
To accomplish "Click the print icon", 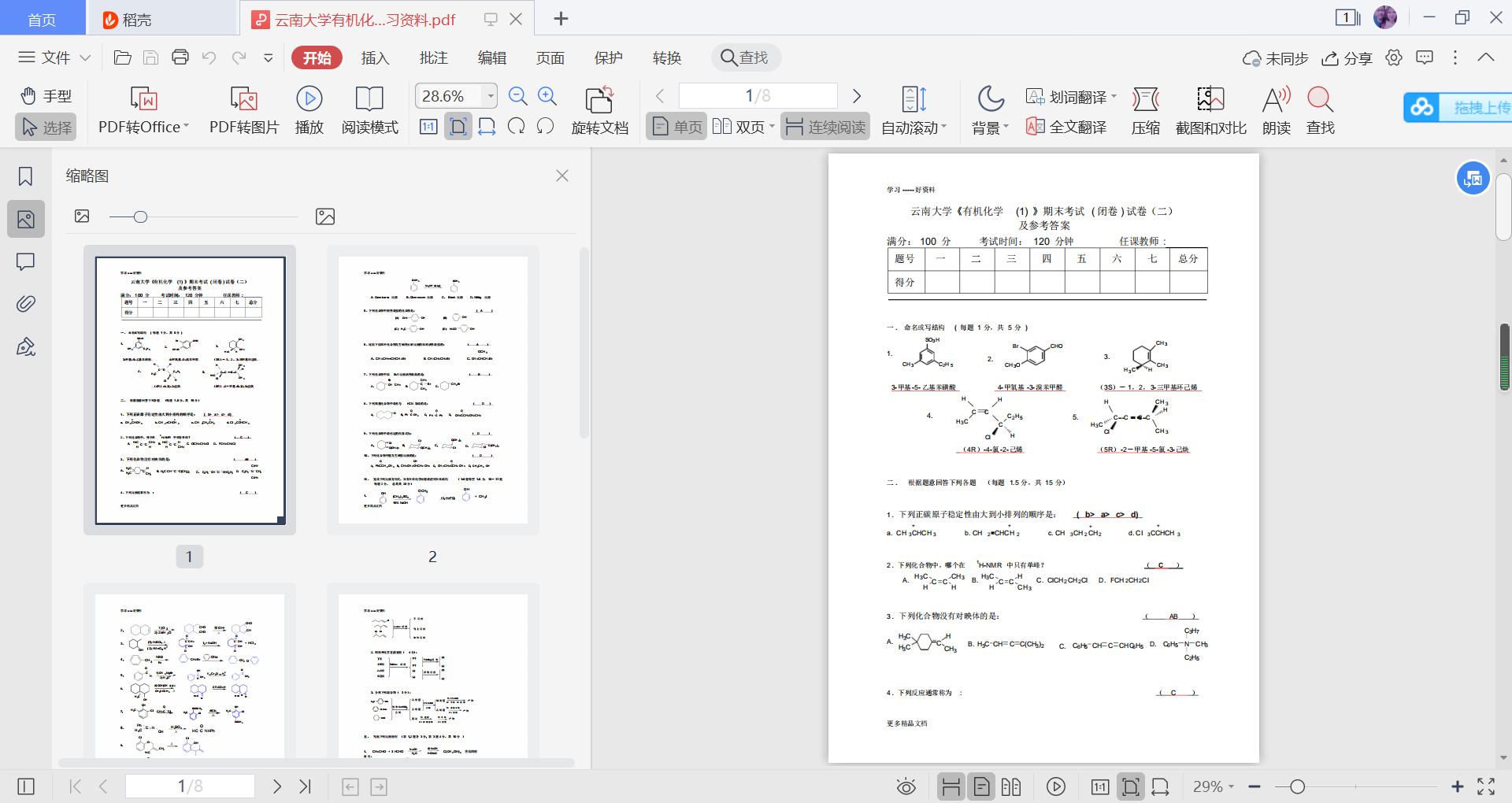I will (180, 57).
